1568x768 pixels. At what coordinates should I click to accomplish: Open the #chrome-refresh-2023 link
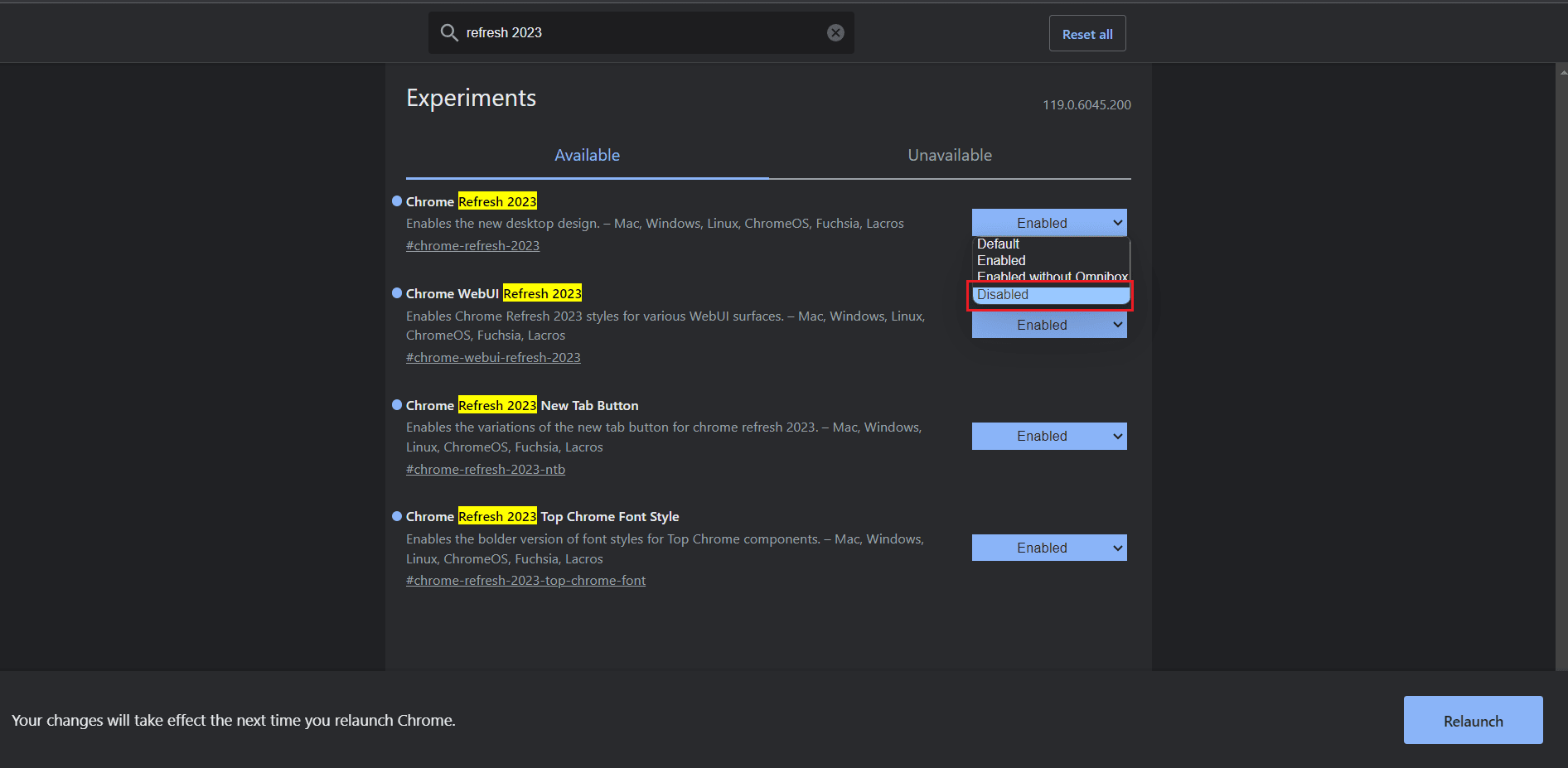pyautogui.click(x=472, y=246)
